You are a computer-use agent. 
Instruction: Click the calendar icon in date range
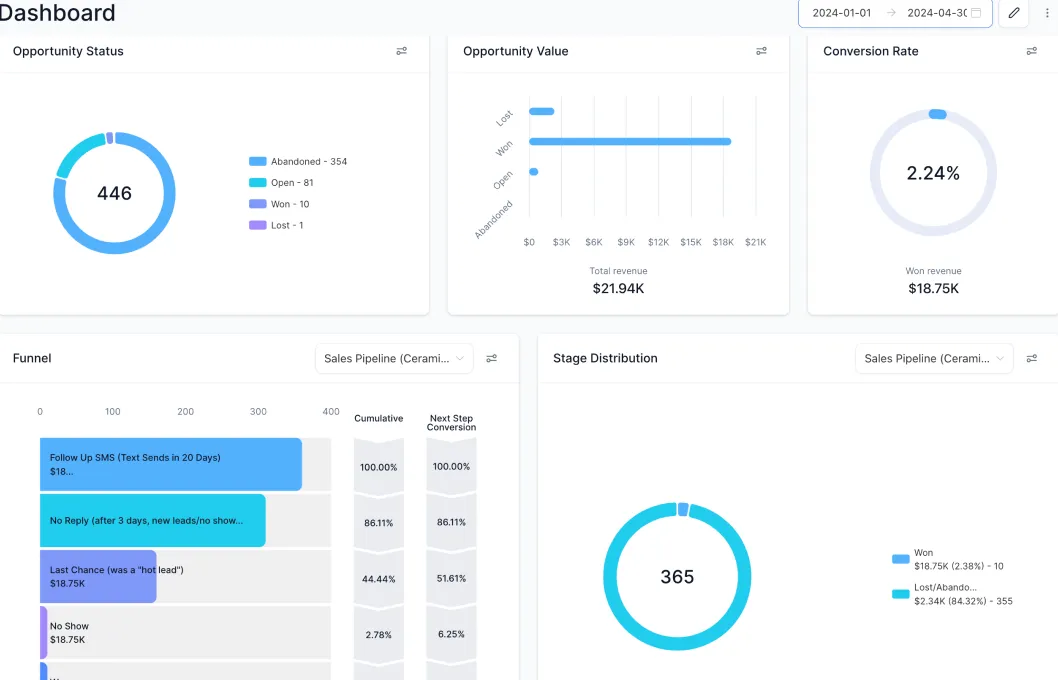pos(976,13)
